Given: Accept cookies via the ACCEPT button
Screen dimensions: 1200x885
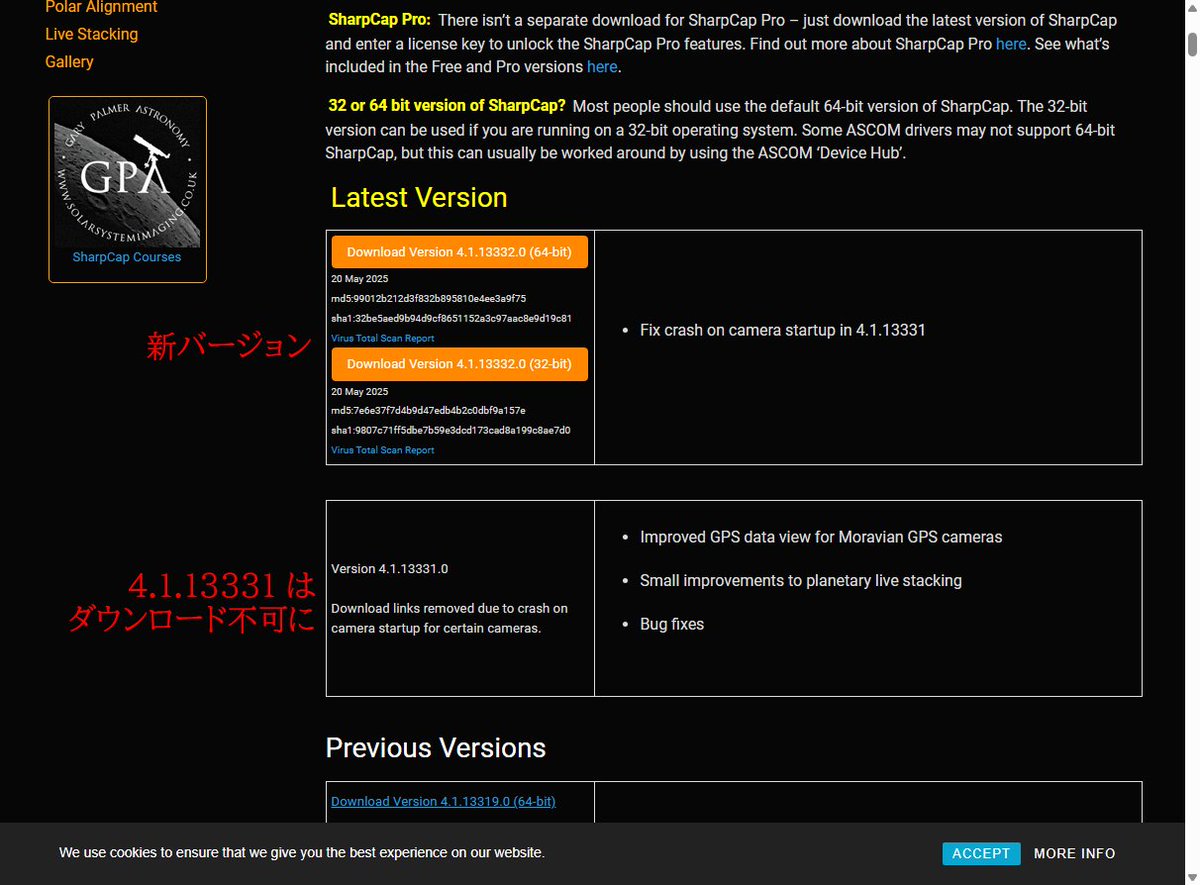Looking at the screenshot, I should pyautogui.click(x=981, y=853).
